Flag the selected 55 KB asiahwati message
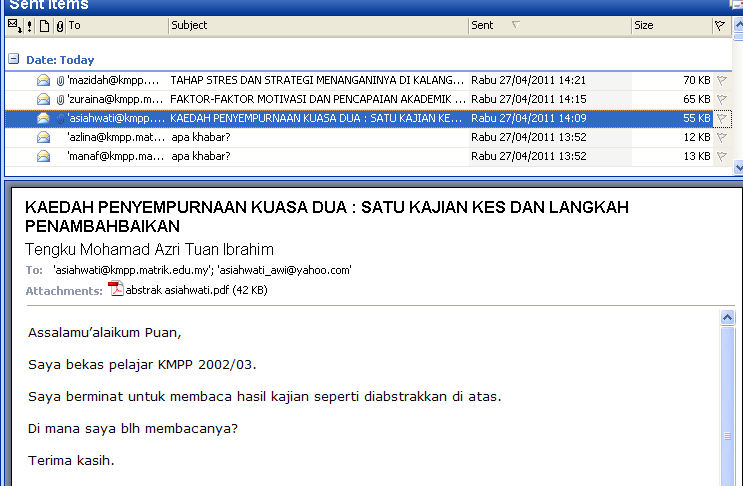This screenshot has height=486, width=743. 722,118
